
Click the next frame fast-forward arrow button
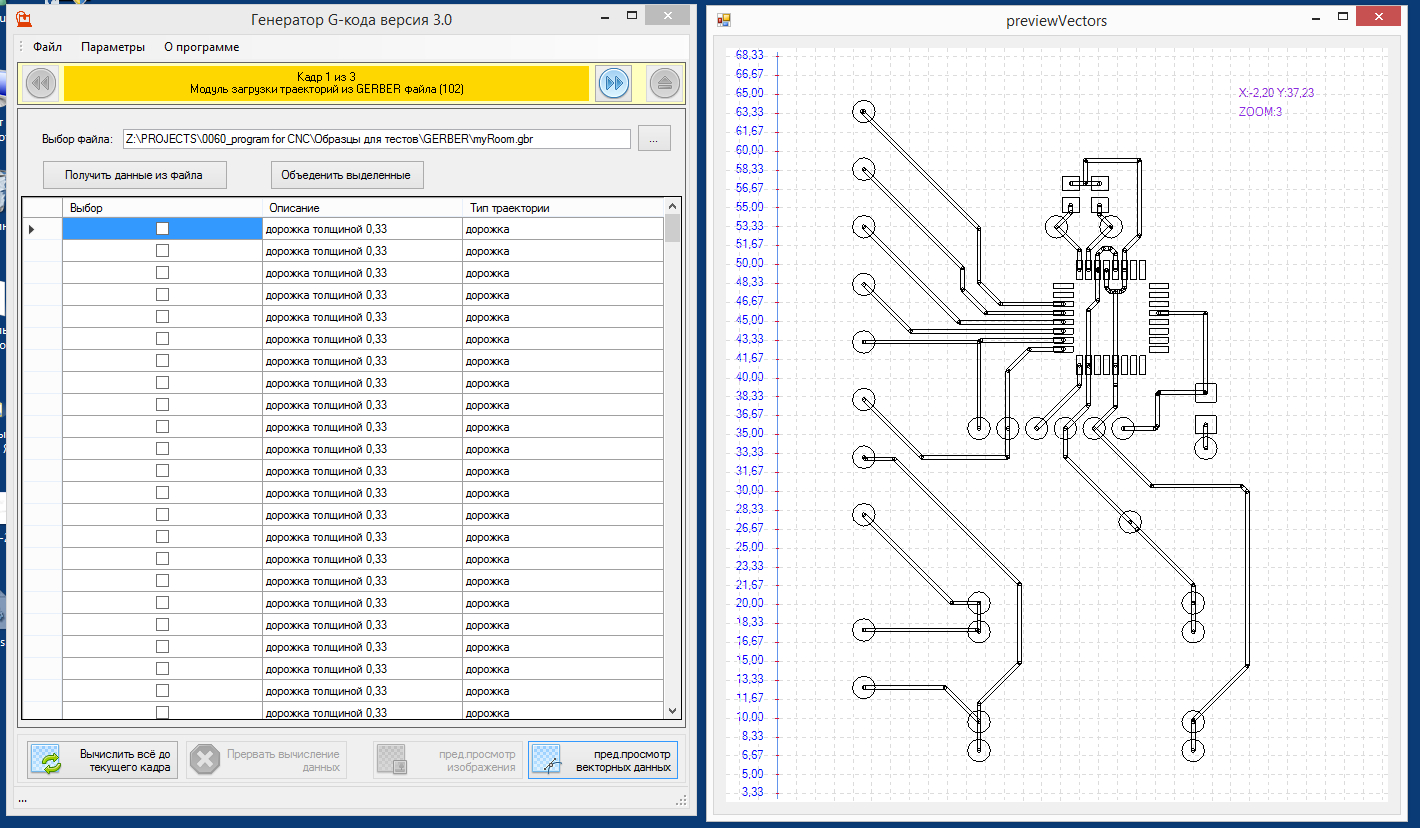tap(614, 84)
